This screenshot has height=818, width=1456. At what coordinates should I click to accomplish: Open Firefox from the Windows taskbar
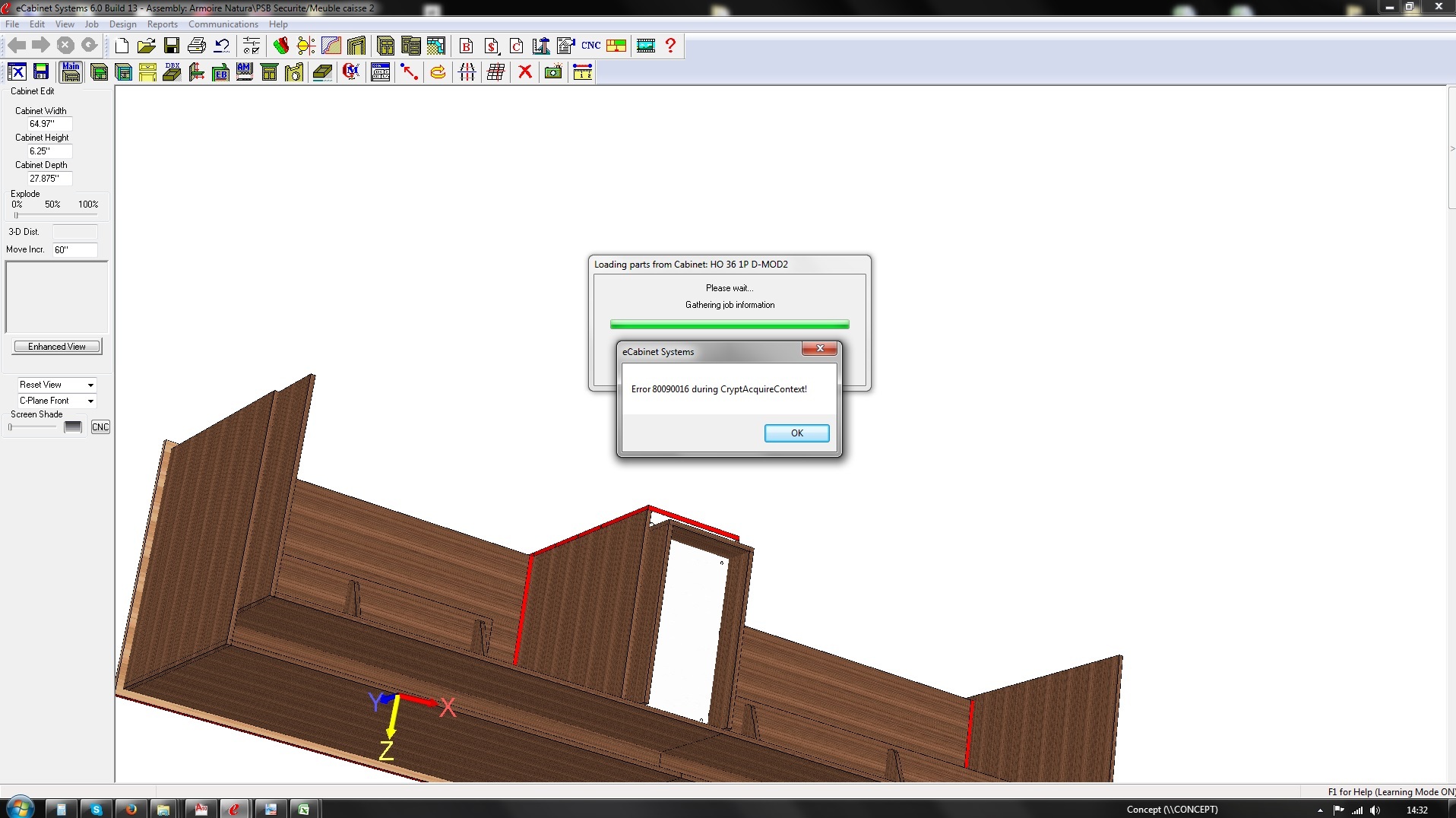(131, 810)
